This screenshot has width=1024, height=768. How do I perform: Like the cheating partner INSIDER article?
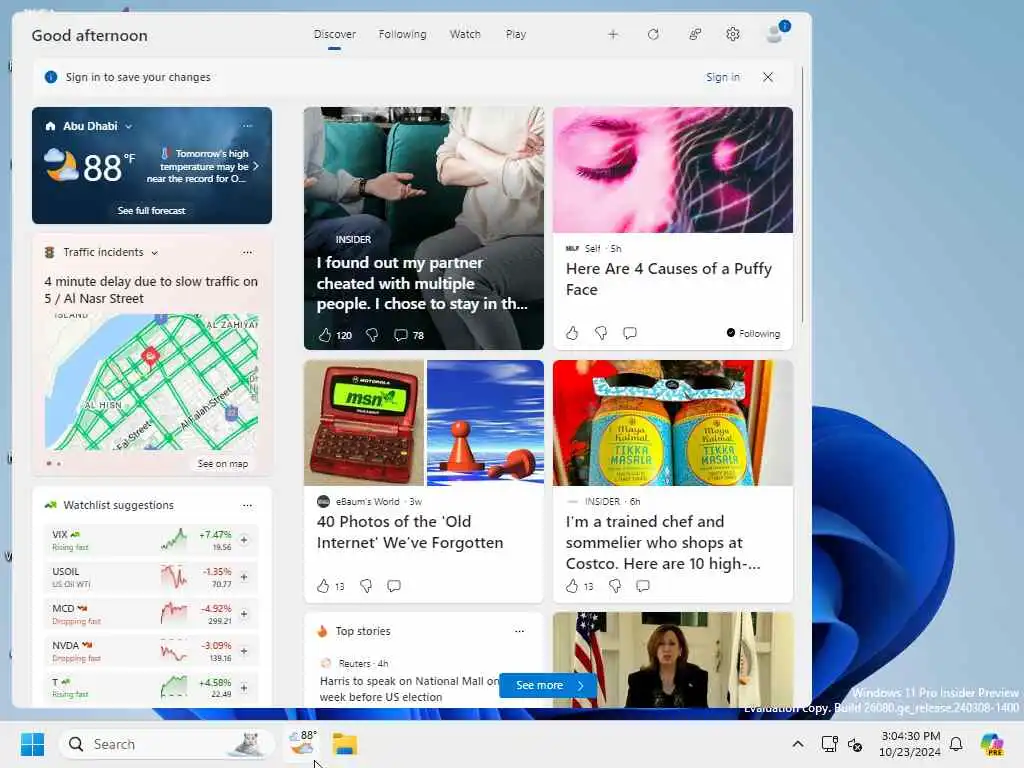tap(325, 335)
